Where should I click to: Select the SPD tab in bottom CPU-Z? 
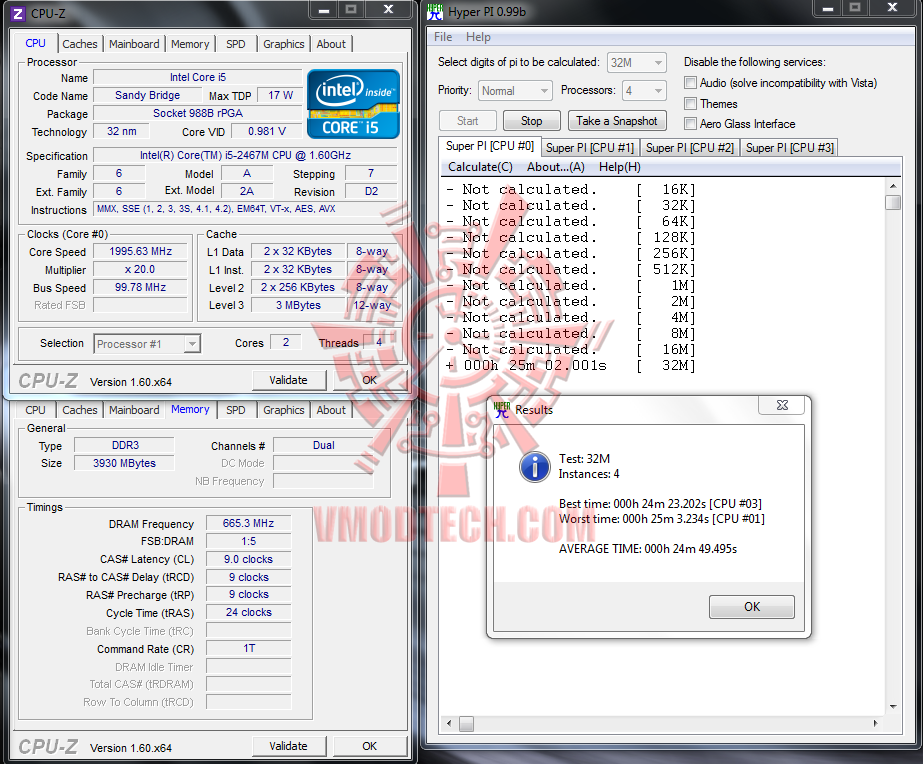click(x=235, y=410)
